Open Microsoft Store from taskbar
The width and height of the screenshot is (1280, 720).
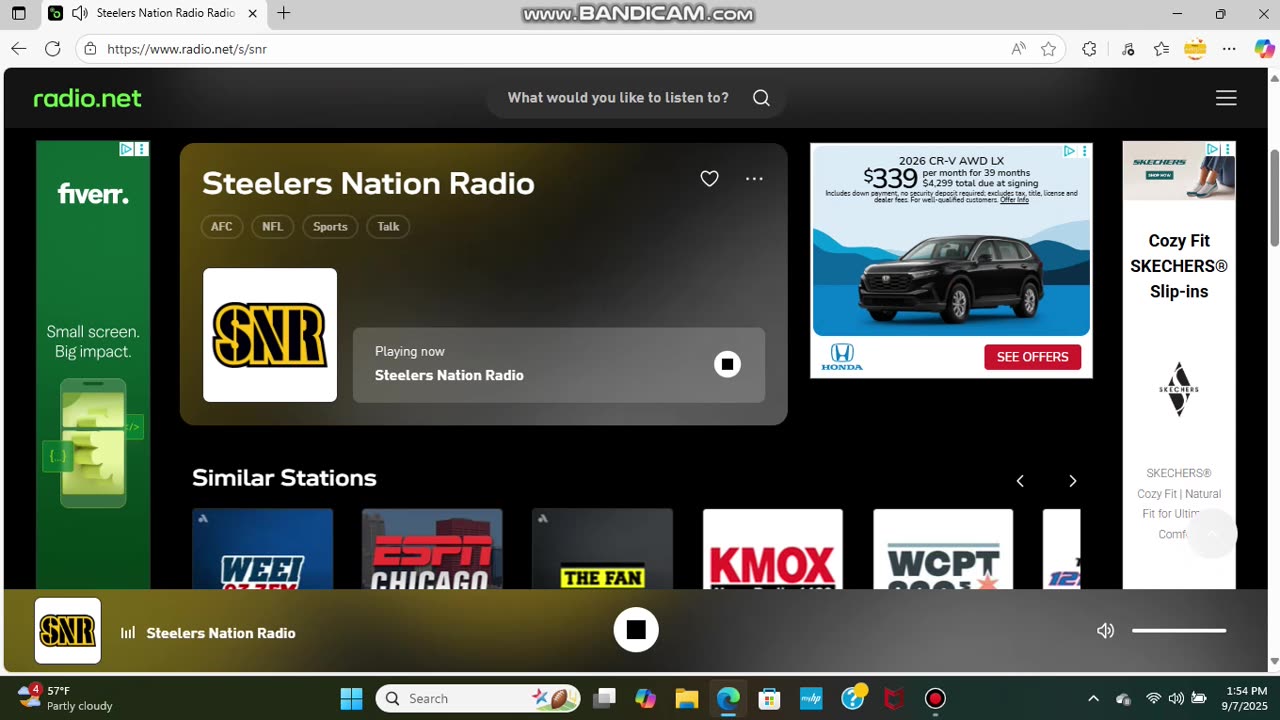769,698
